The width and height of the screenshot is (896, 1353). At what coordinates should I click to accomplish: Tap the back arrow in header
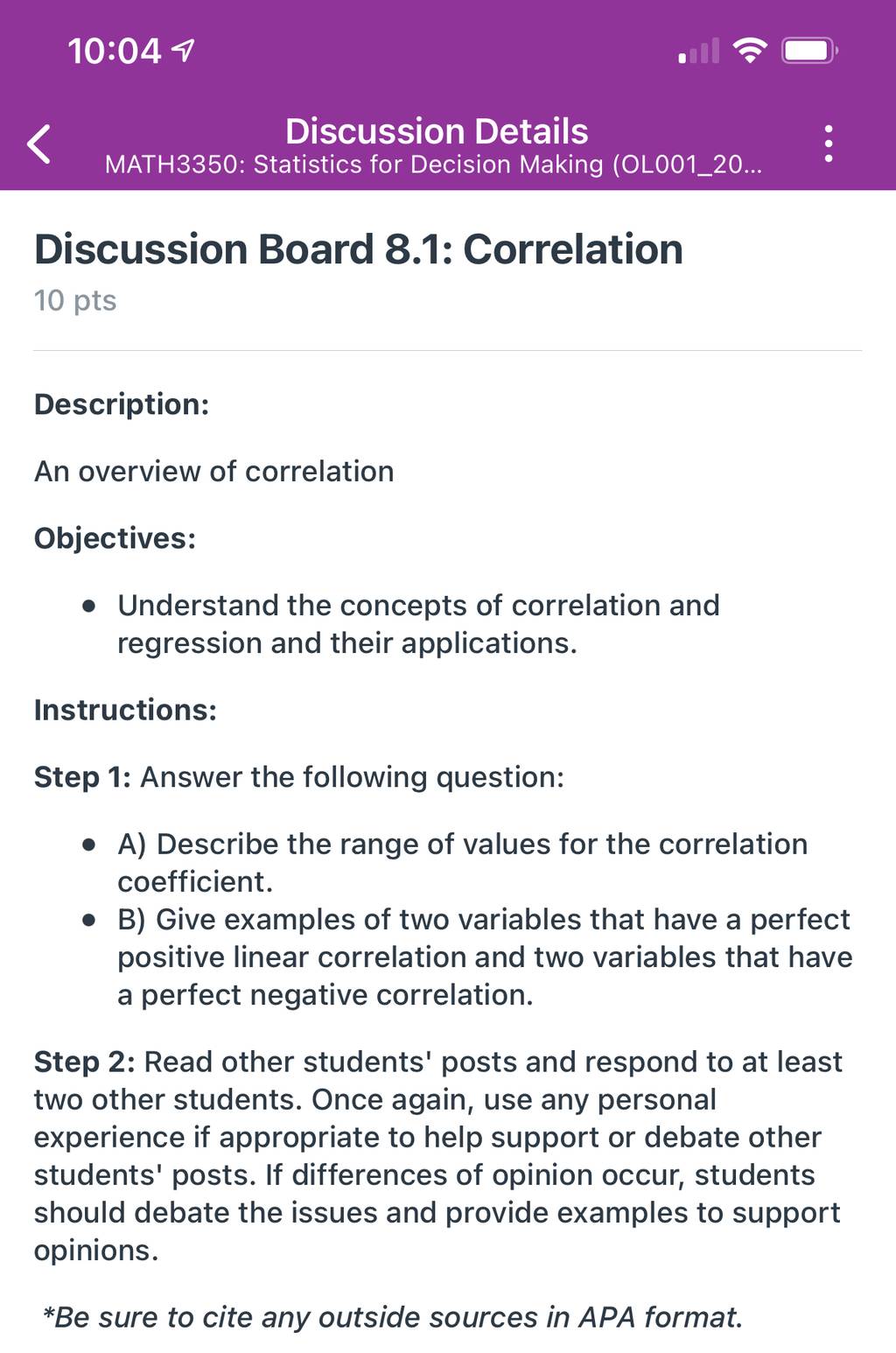click(39, 144)
